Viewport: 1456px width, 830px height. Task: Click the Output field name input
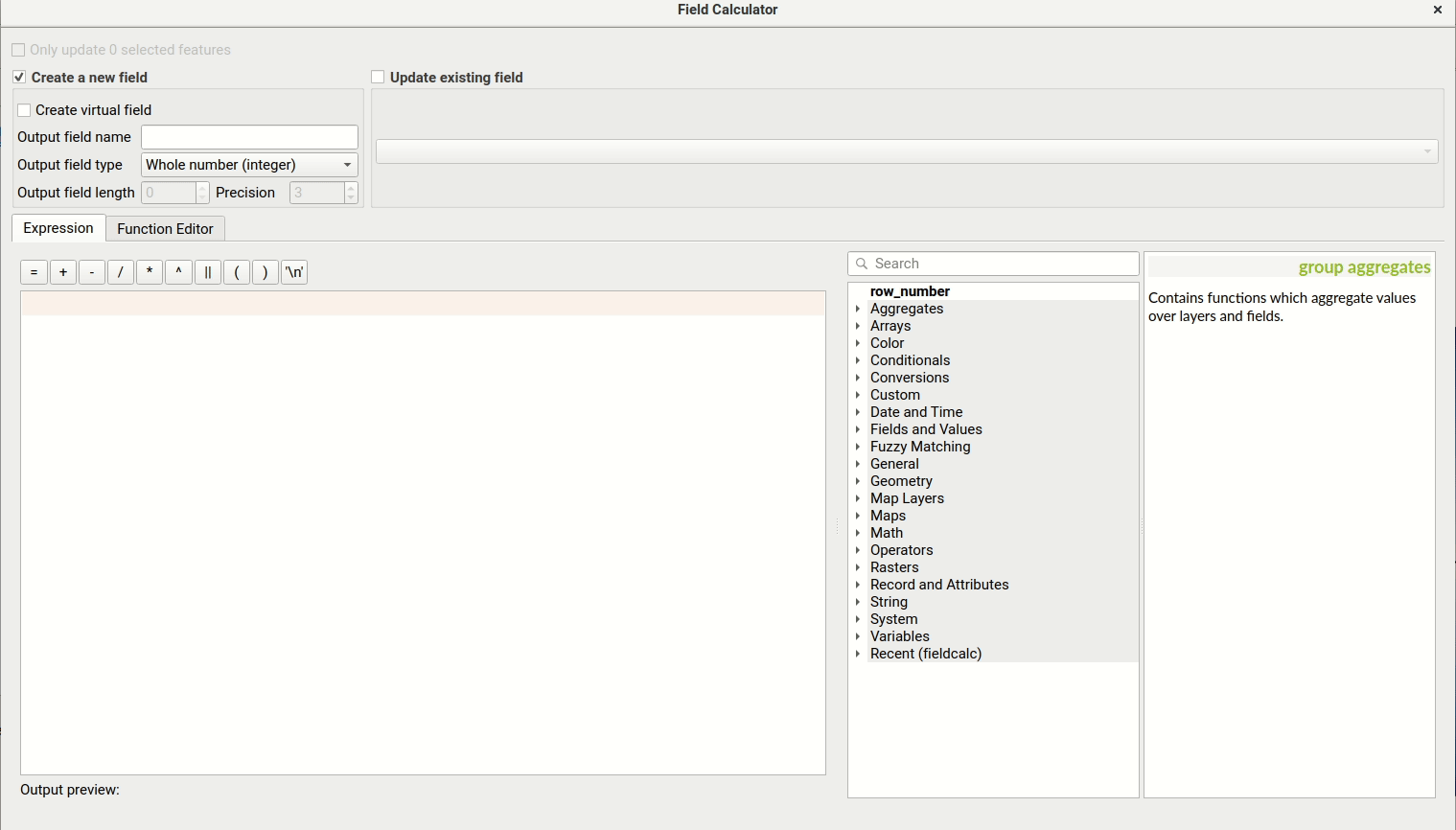(x=249, y=137)
